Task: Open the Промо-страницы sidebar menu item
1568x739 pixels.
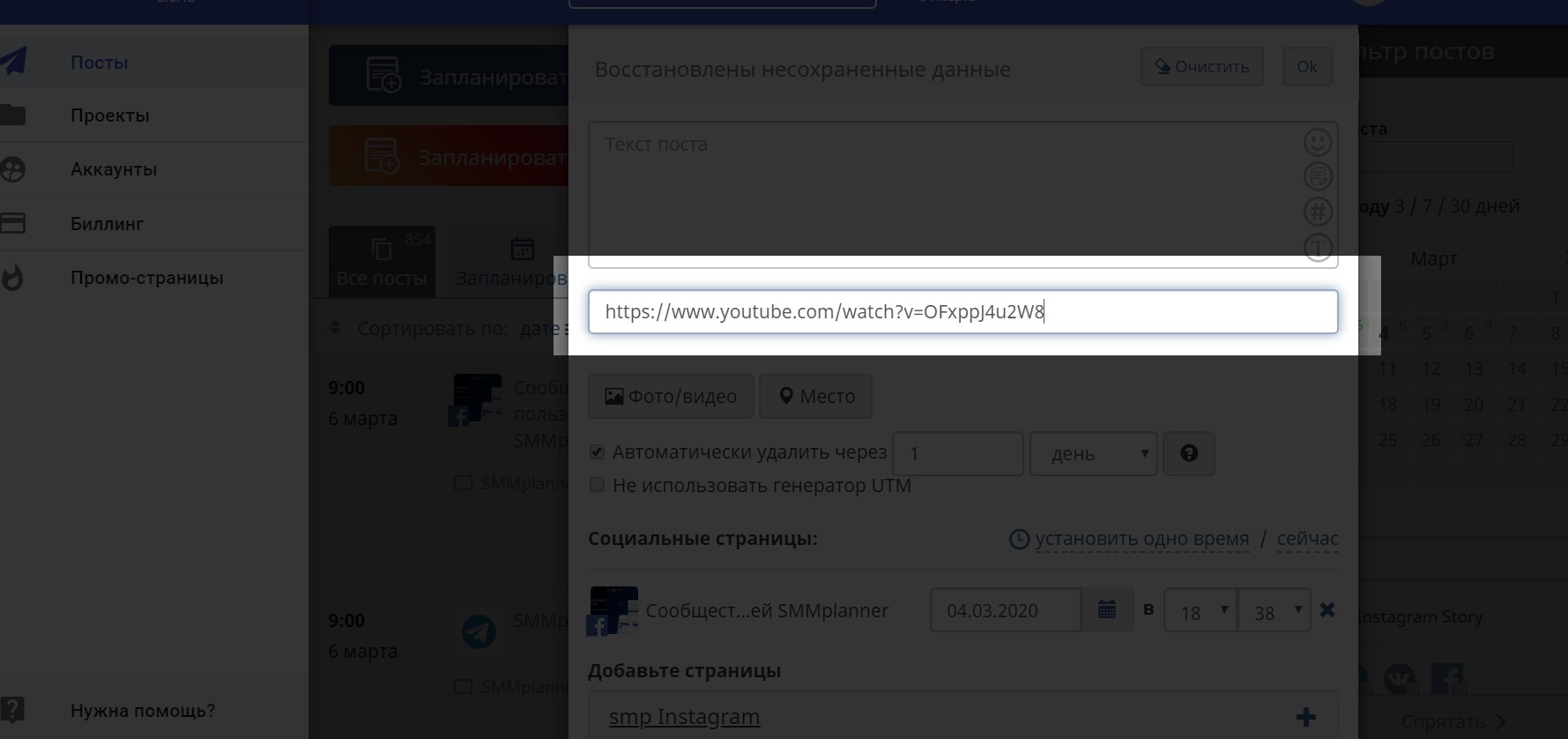Action: click(x=147, y=278)
